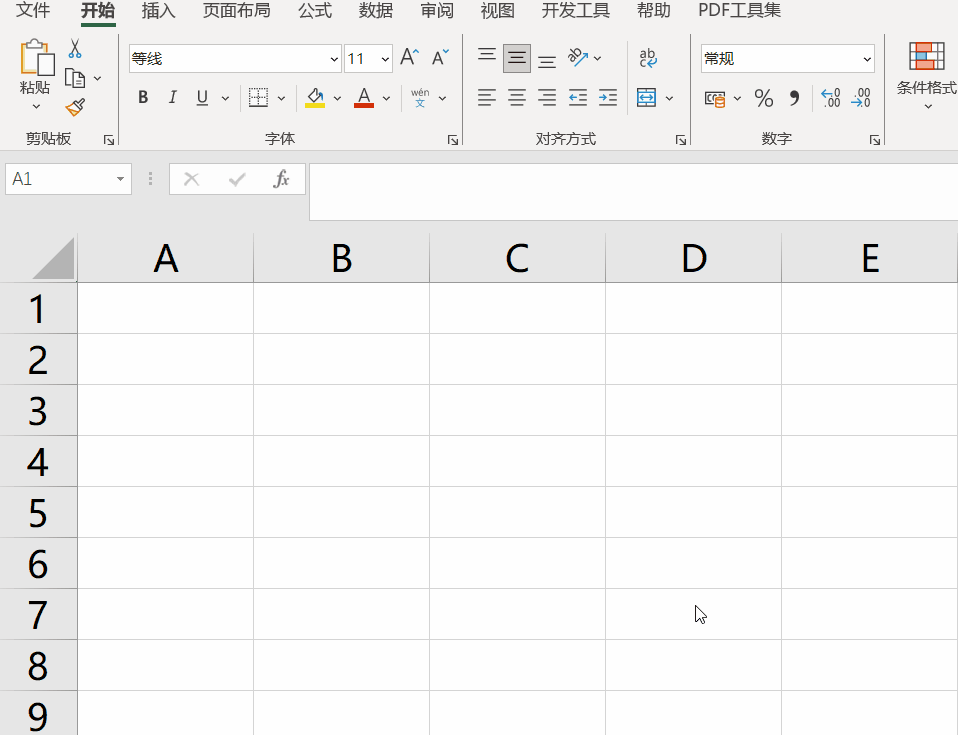Expand the Name Box dropdown arrow
Viewport: 958px width, 735px height.
pos(120,179)
